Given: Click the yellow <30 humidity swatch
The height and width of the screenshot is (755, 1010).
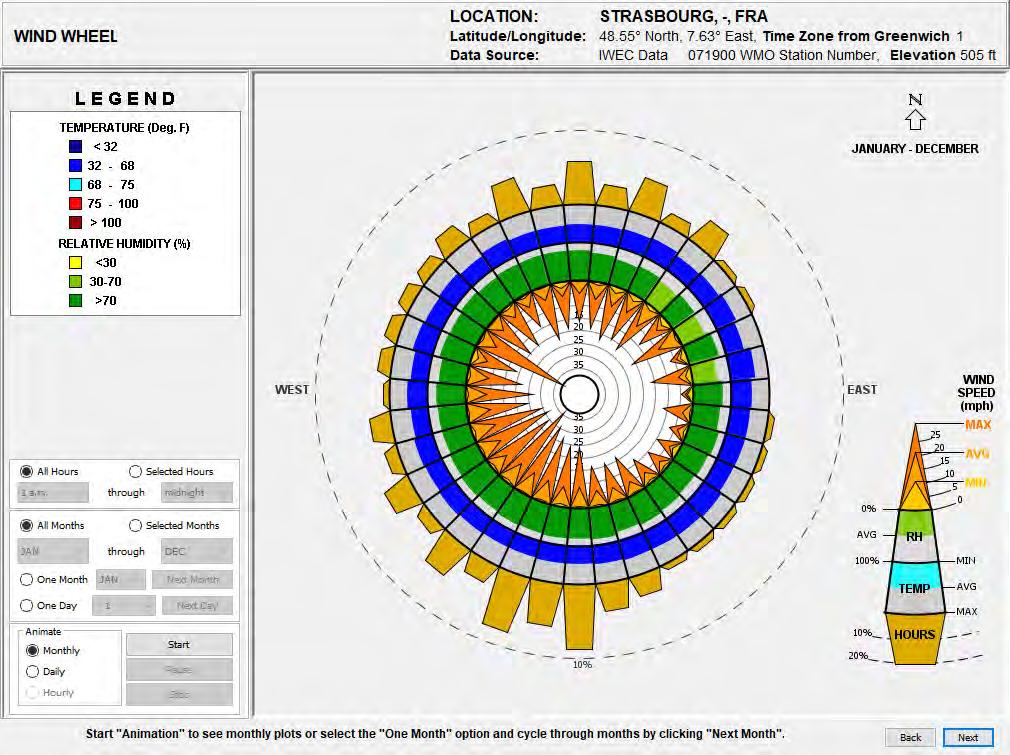Looking at the screenshot, I should pos(75,263).
